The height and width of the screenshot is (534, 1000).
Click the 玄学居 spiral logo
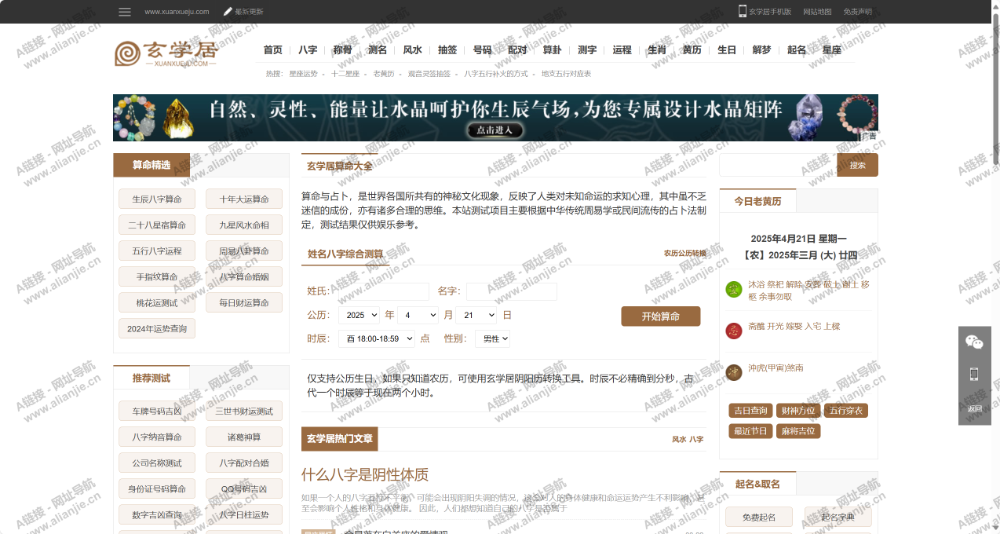point(127,54)
